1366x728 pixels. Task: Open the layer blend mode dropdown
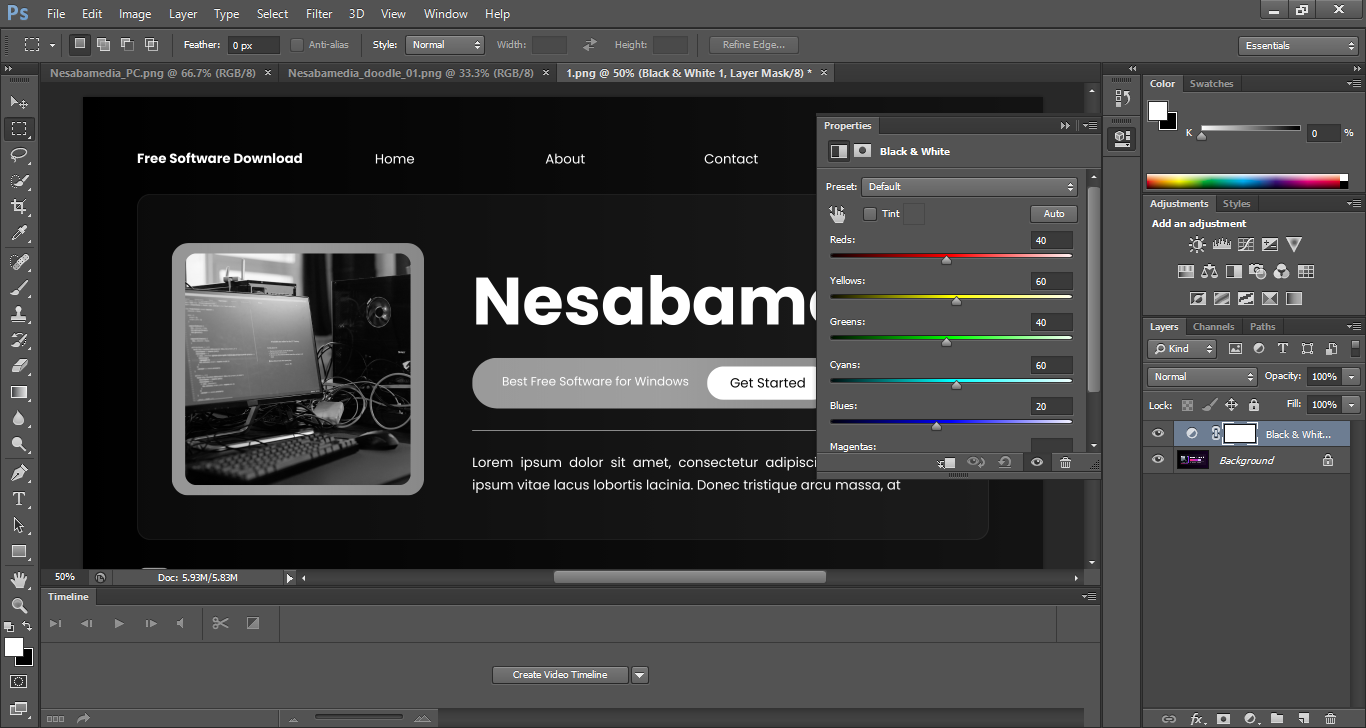tap(1203, 377)
